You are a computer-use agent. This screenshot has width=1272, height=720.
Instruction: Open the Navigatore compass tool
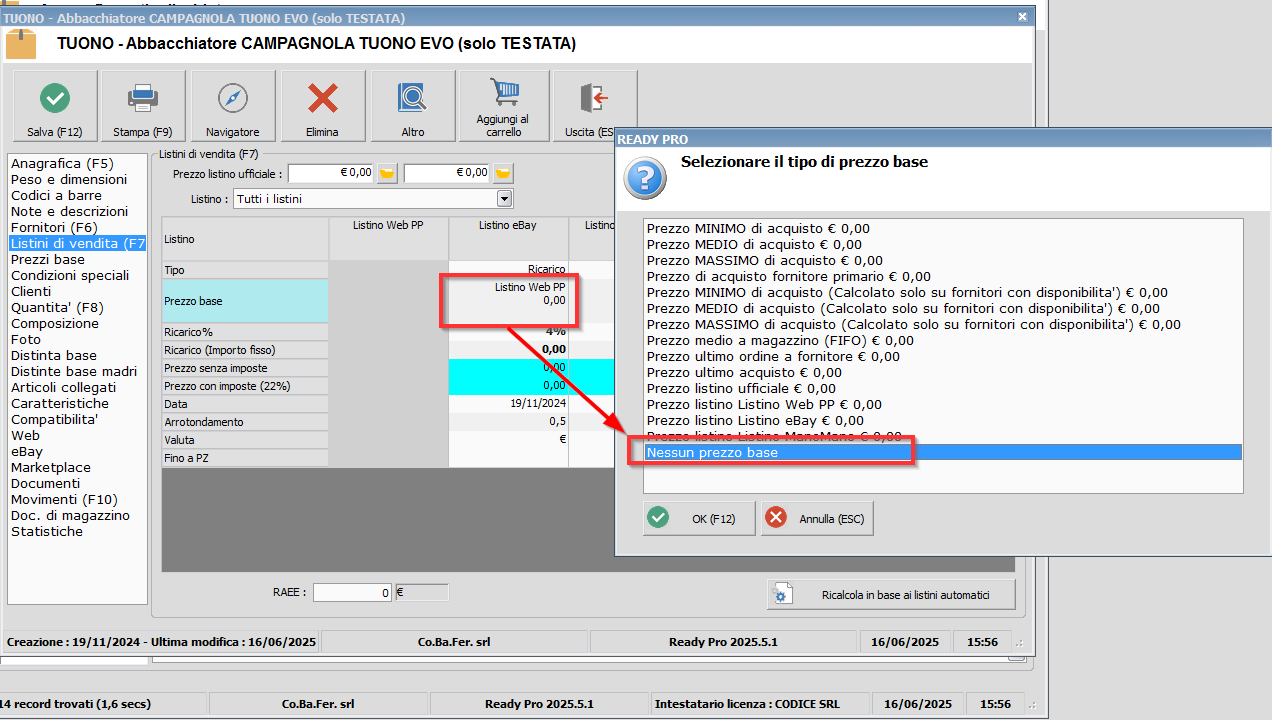pos(232,106)
